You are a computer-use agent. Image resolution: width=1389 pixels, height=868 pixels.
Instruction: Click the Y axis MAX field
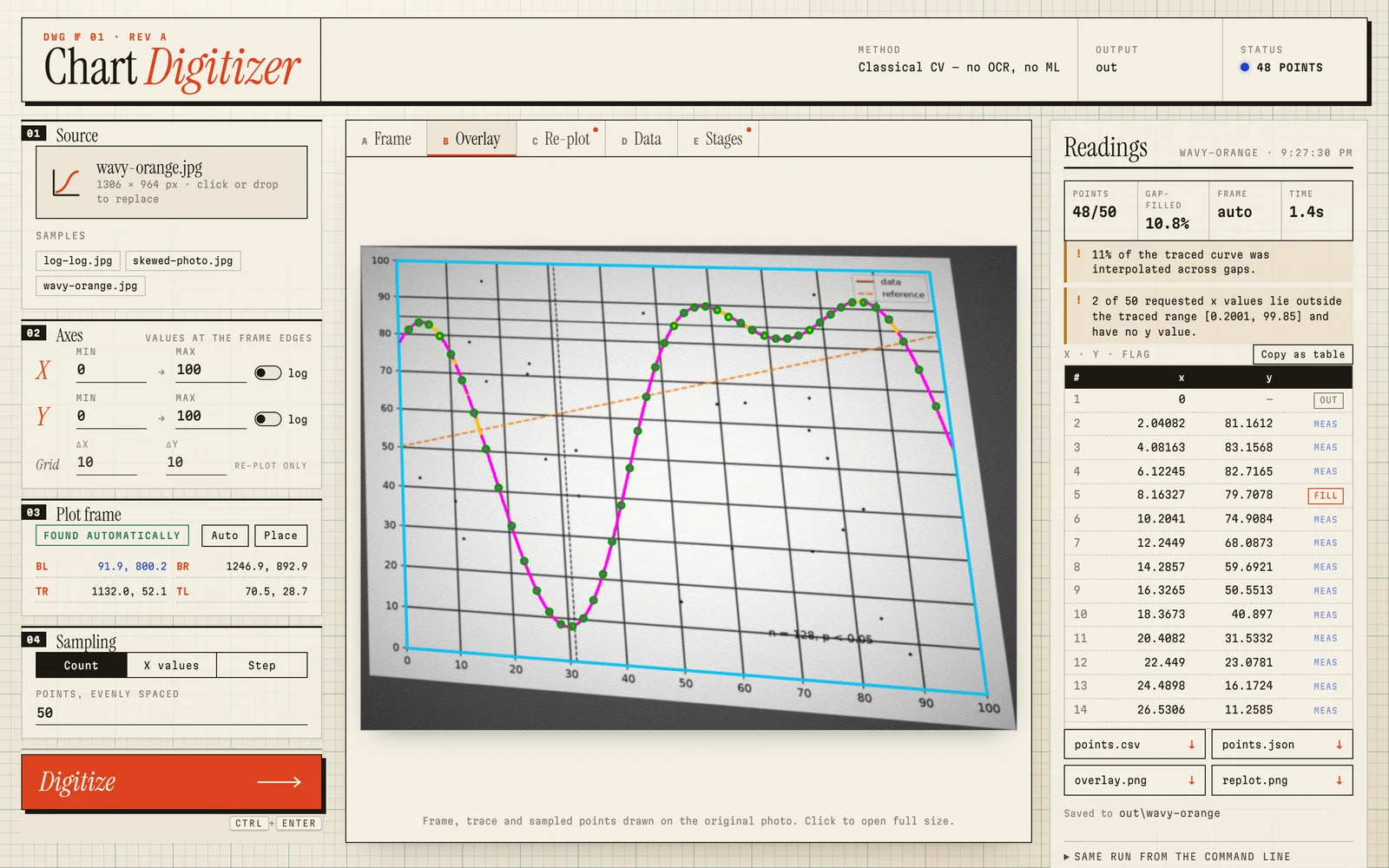pyautogui.click(x=211, y=417)
